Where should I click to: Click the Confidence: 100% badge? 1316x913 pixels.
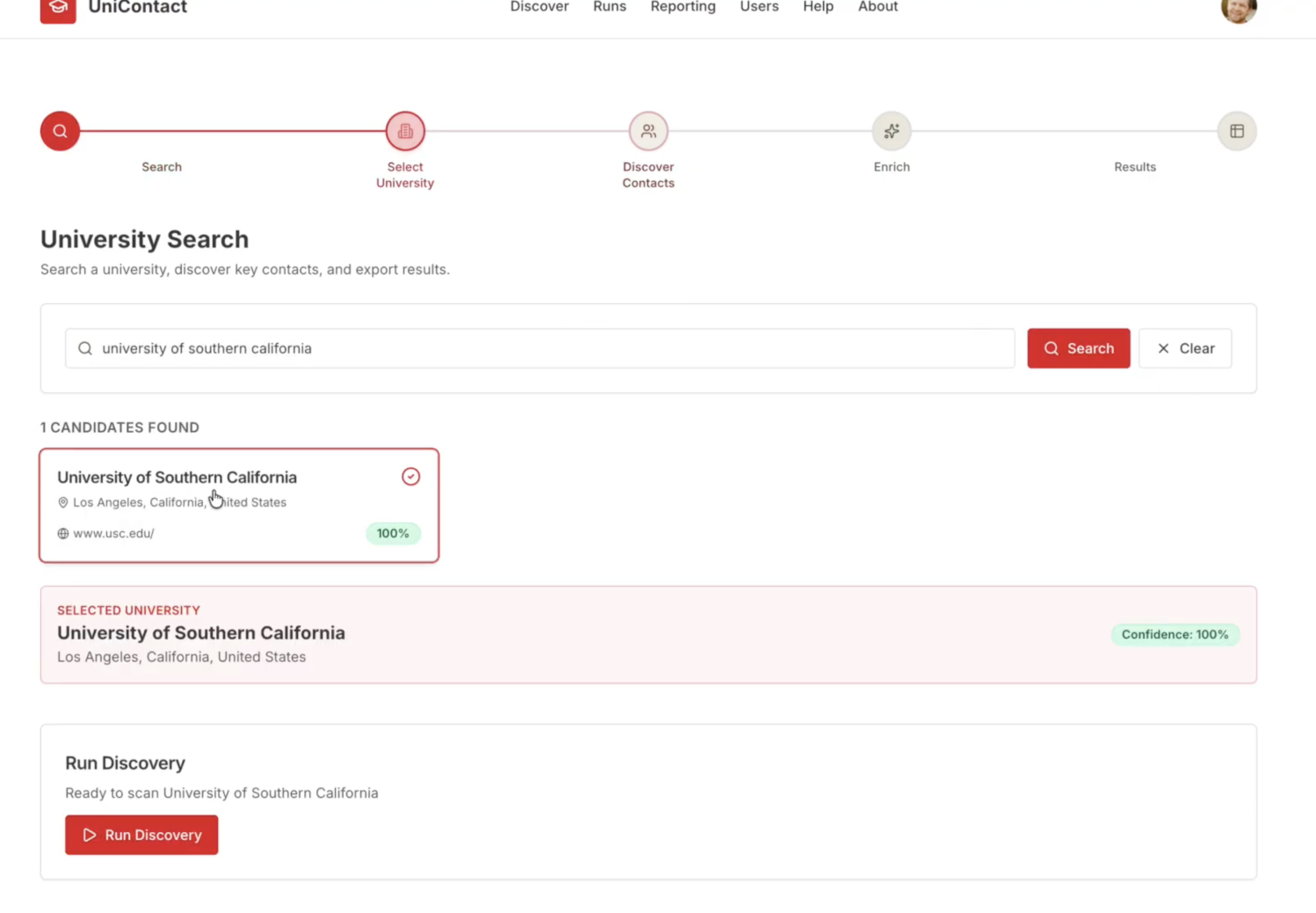click(1175, 634)
